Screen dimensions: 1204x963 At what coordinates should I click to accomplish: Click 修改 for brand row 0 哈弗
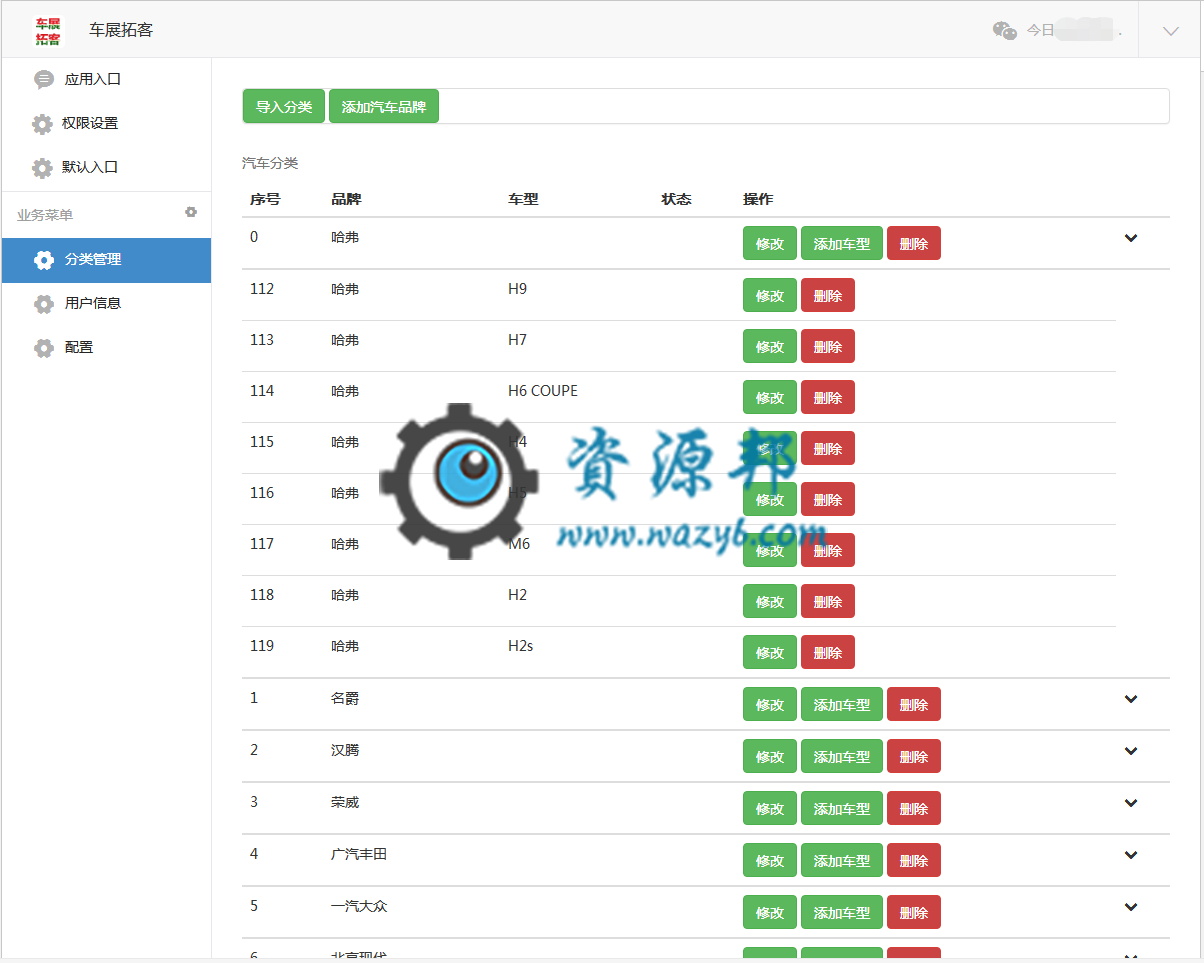(770, 243)
